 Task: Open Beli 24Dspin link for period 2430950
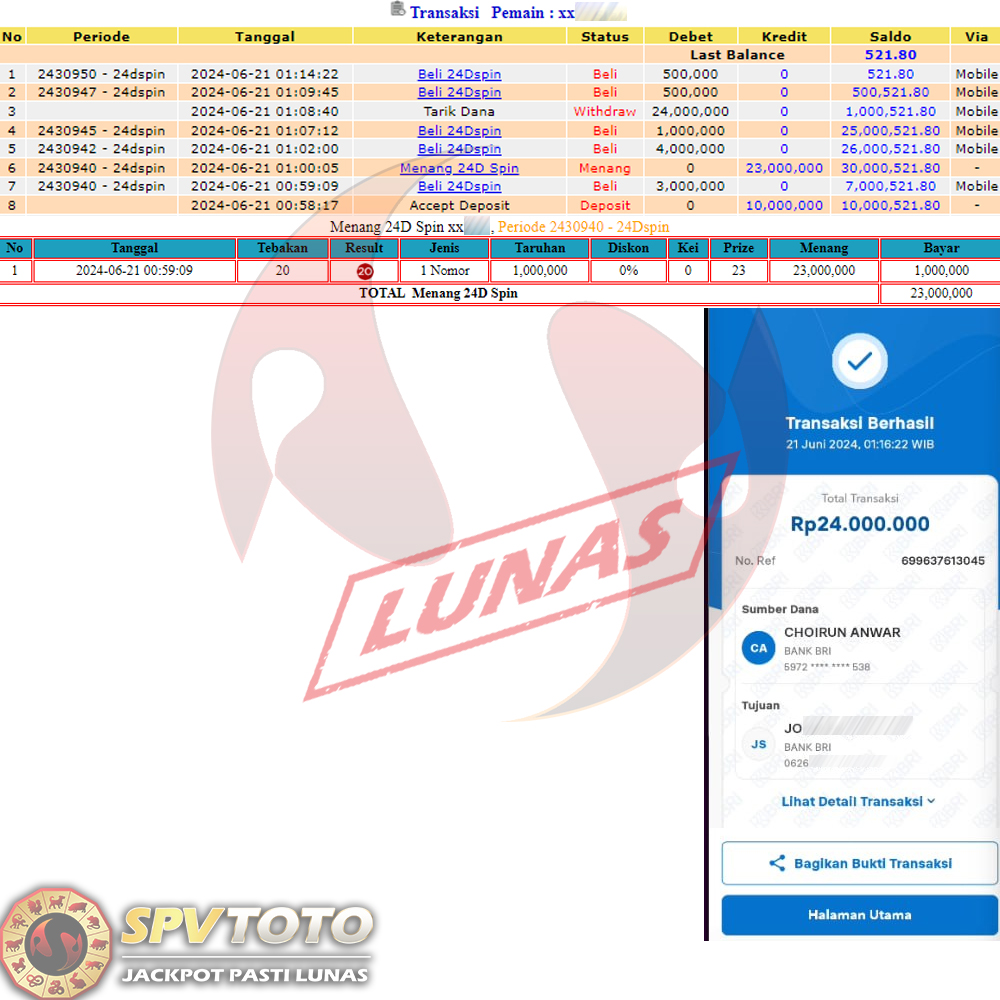coord(459,74)
